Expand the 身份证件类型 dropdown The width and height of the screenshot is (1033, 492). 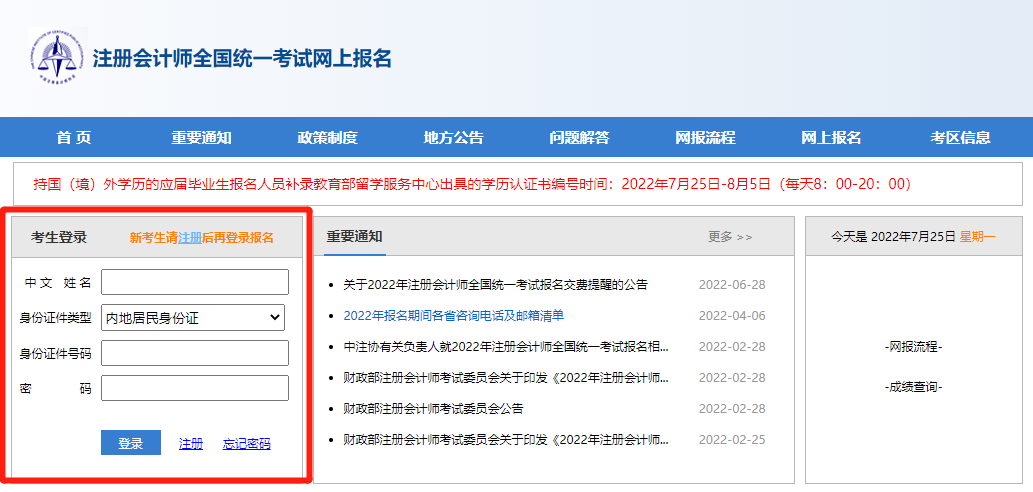point(194,318)
